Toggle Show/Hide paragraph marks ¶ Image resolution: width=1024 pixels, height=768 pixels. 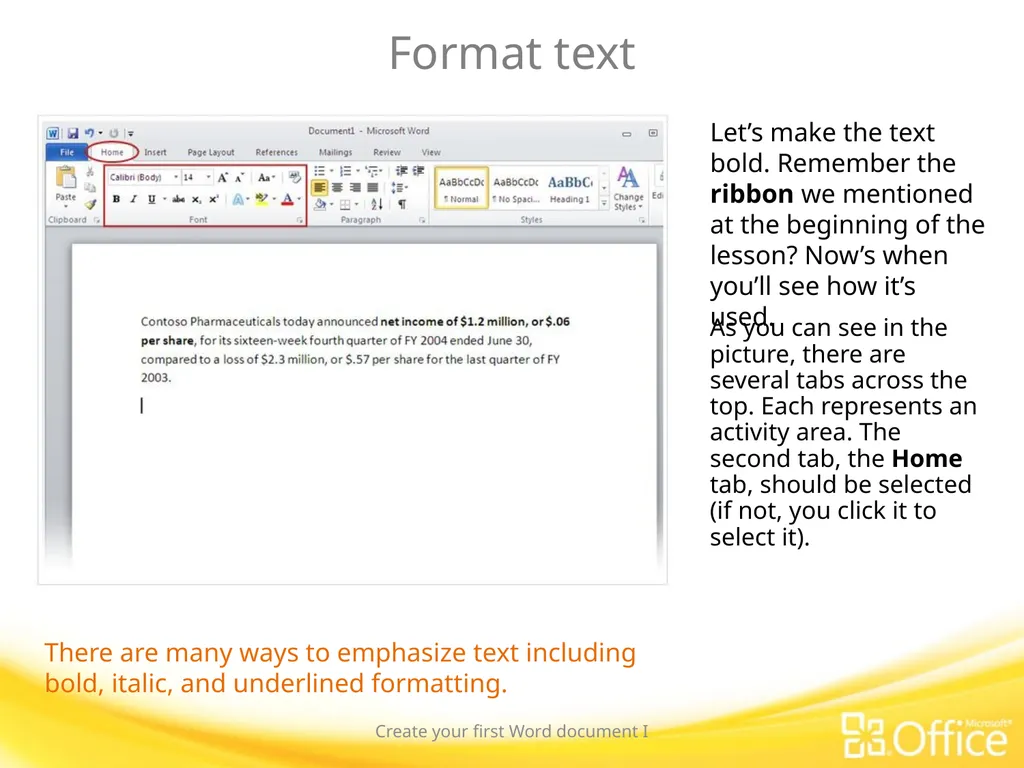click(402, 204)
